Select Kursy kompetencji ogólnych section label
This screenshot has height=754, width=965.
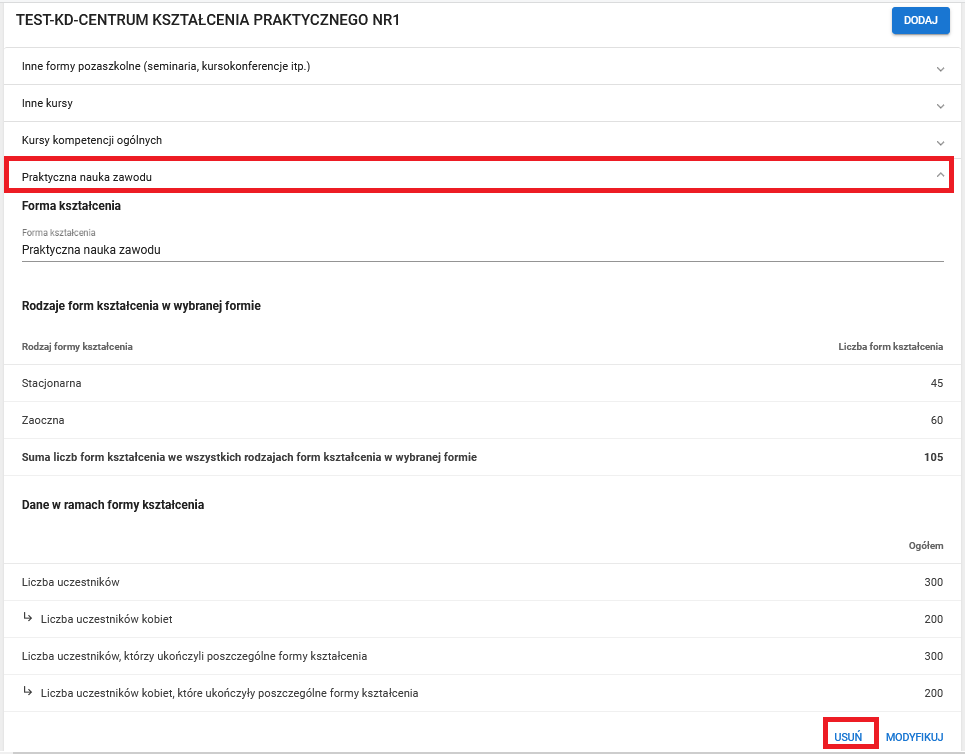click(92, 140)
